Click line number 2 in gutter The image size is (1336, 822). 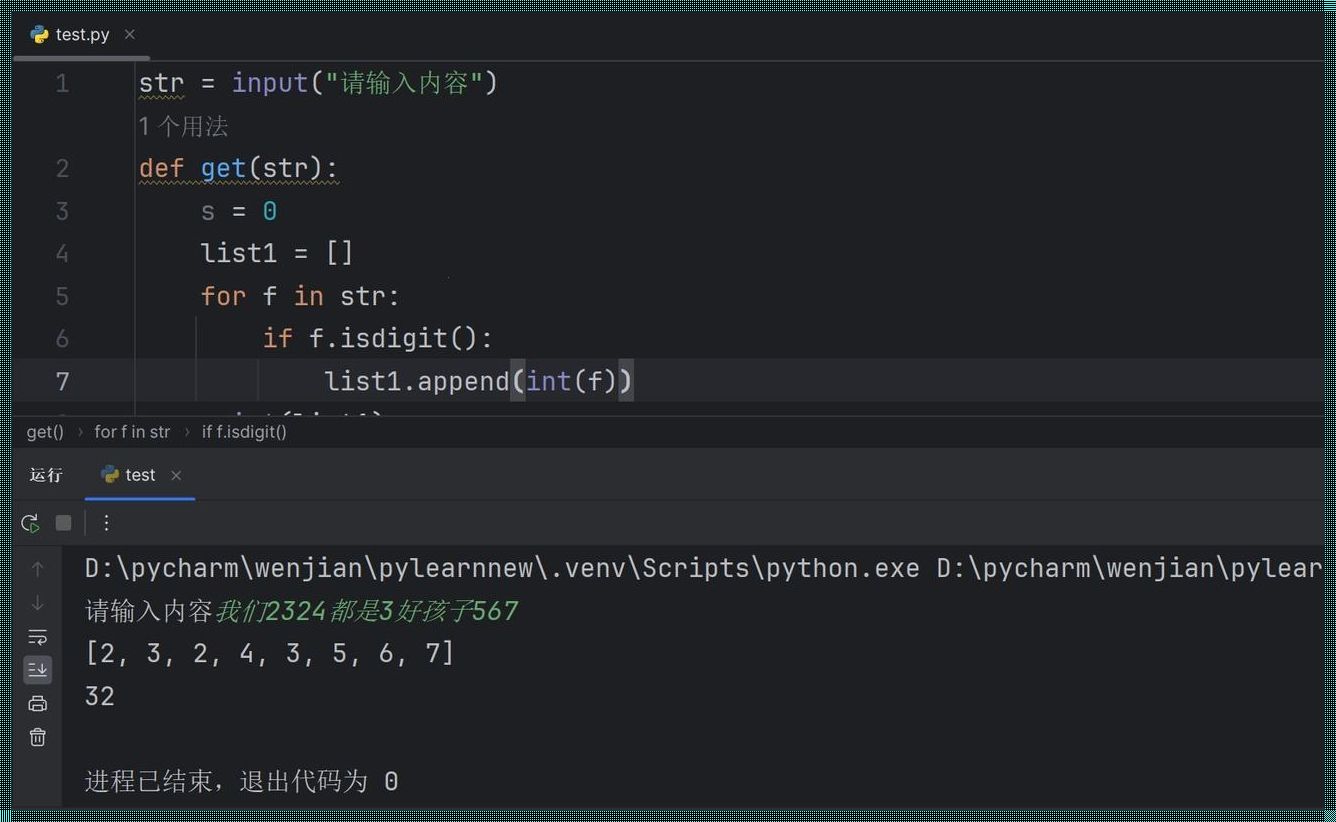62,168
